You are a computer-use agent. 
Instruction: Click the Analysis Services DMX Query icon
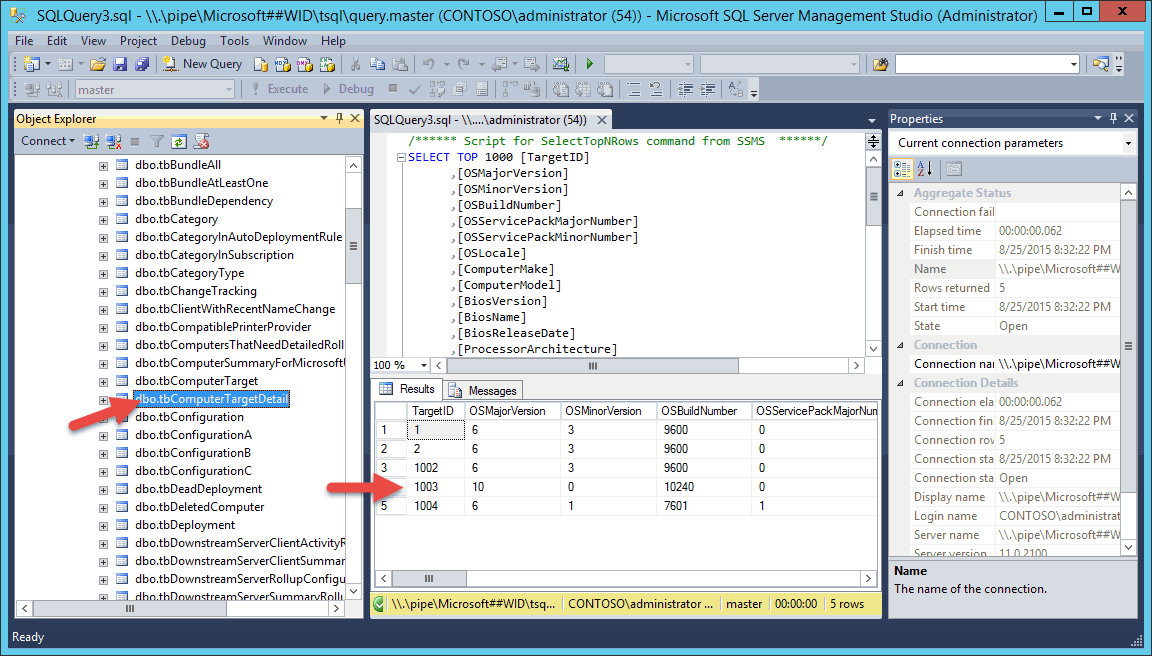coord(304,65)
